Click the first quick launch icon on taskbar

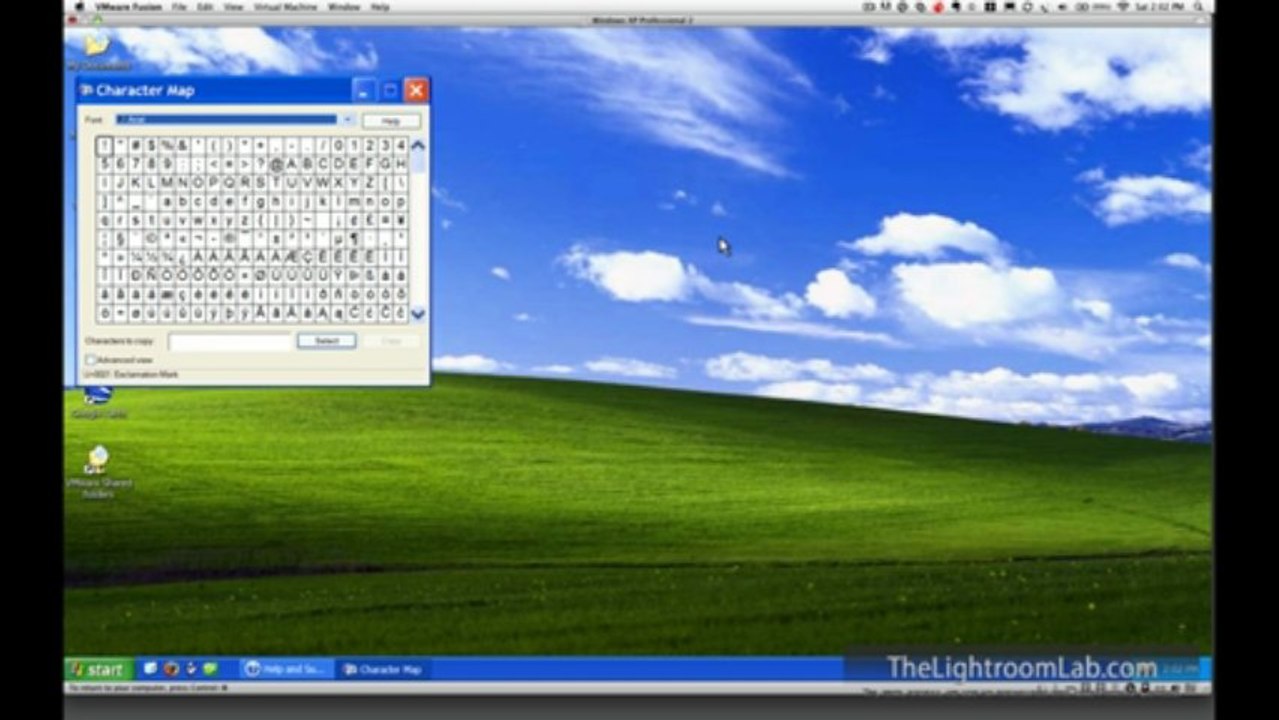click(151, 669)
